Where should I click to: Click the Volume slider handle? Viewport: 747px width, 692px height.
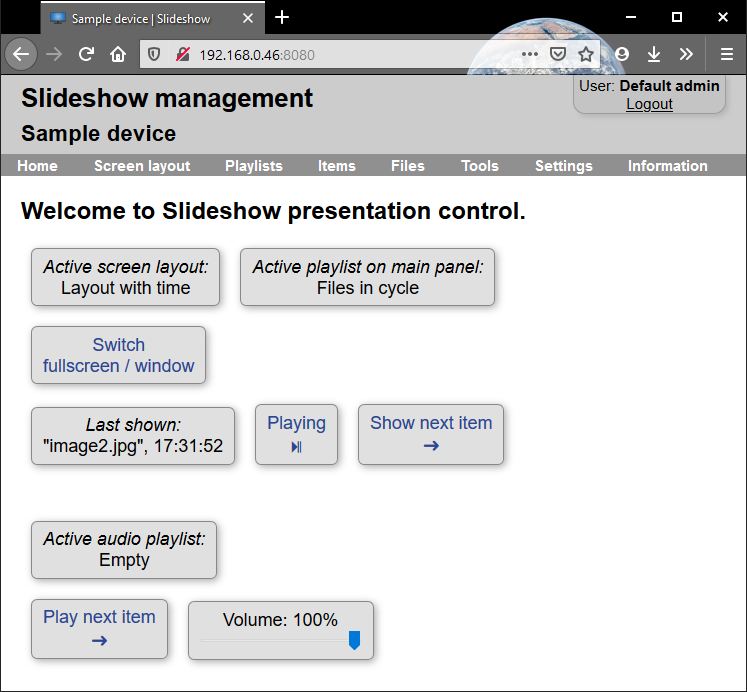[x=354, y=641]
